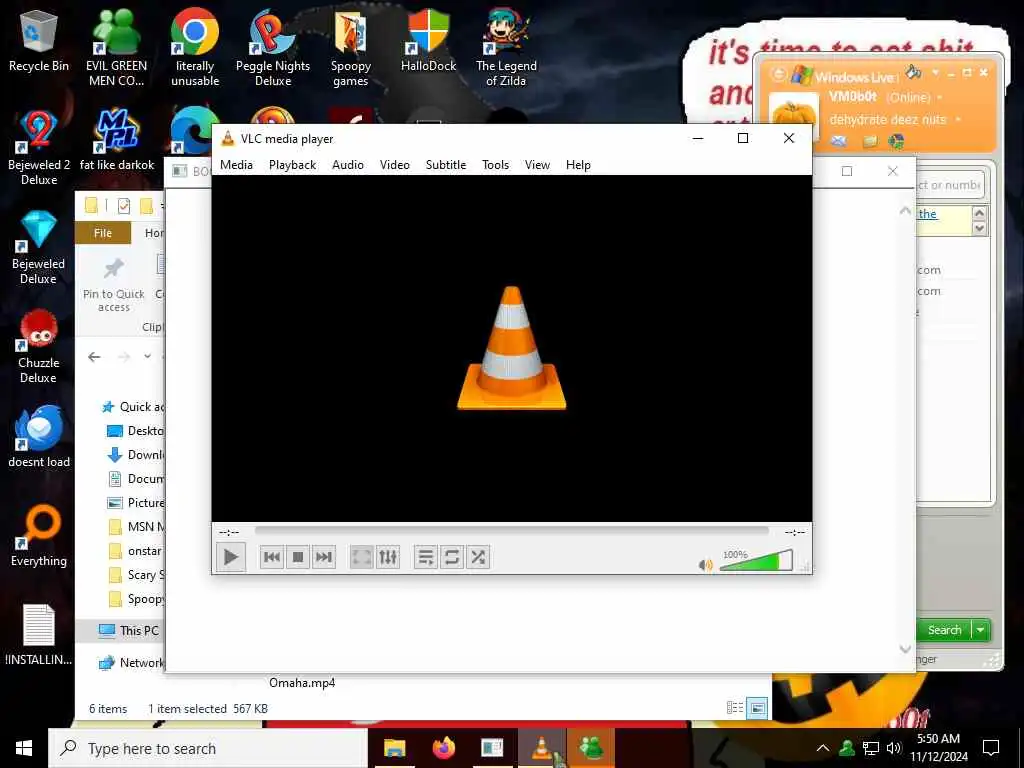Select HalloDock desktop shortcut
1024x768 pixels.
click(x=428, y=41)
